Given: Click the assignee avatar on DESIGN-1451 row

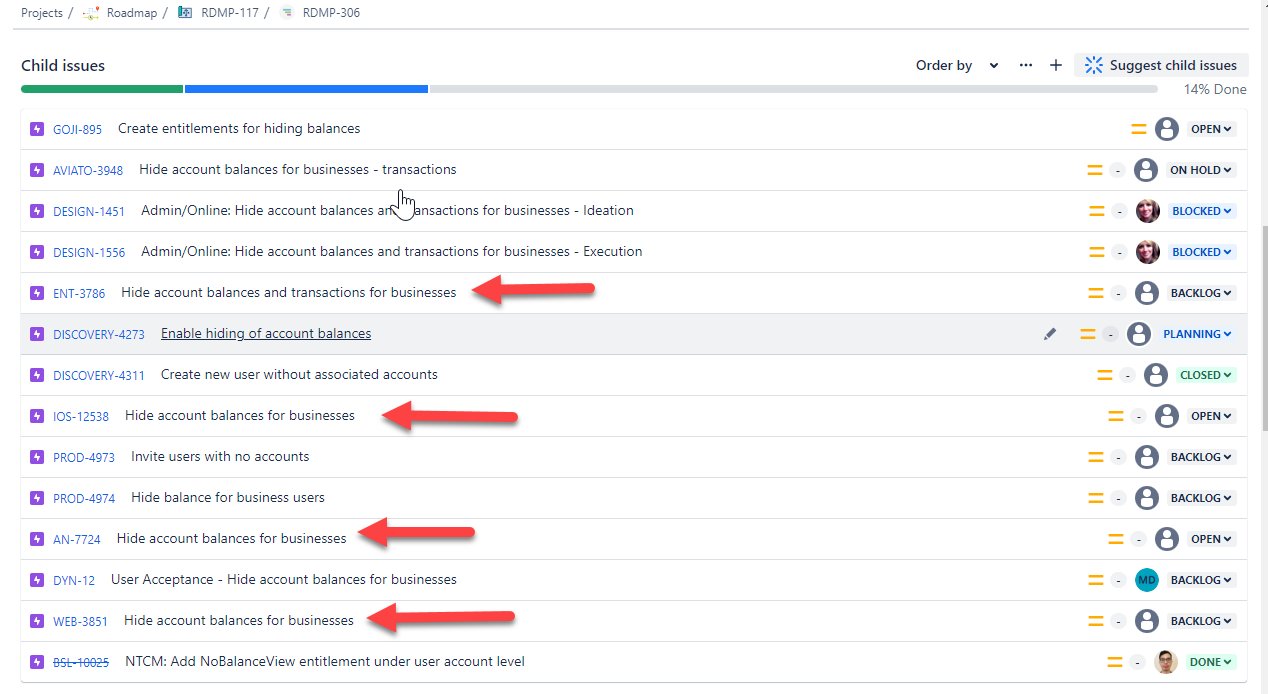Looking at the screenshot, I should point(1147,211).
